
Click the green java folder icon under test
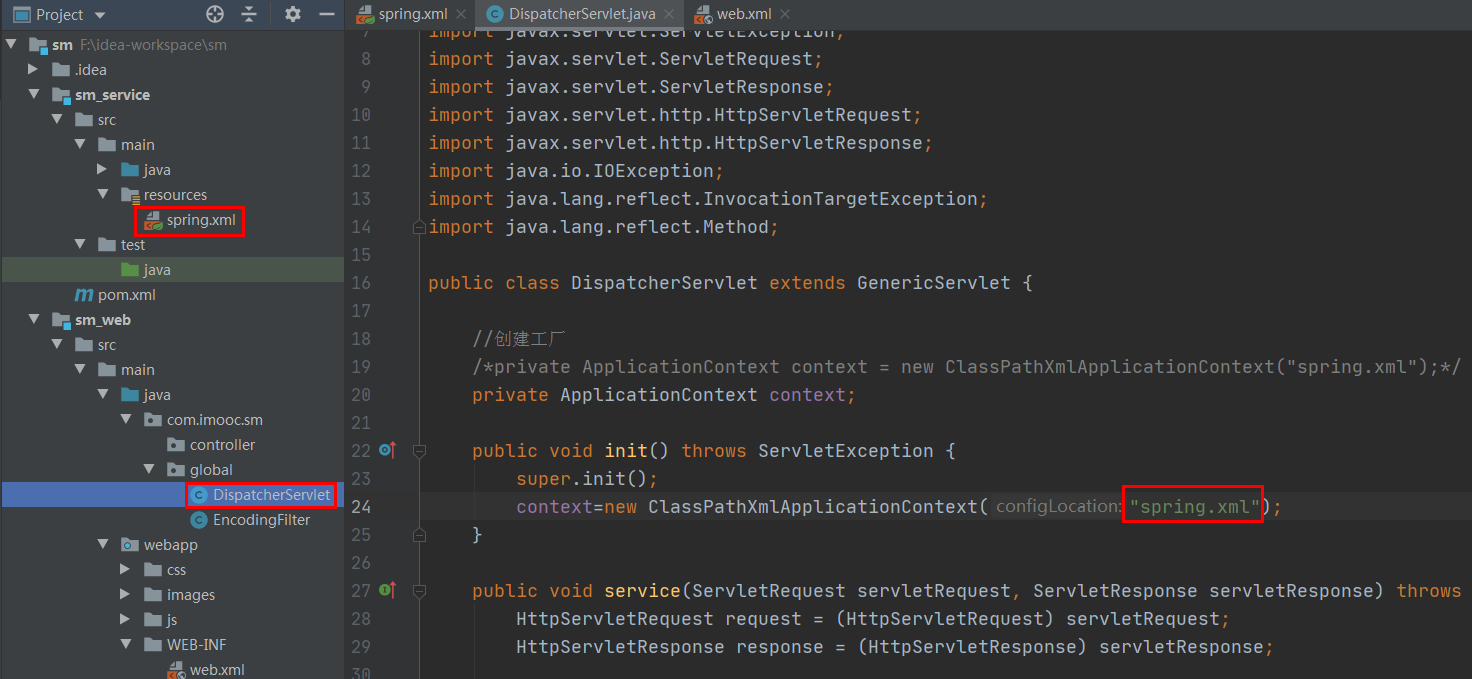coord(130,270)
